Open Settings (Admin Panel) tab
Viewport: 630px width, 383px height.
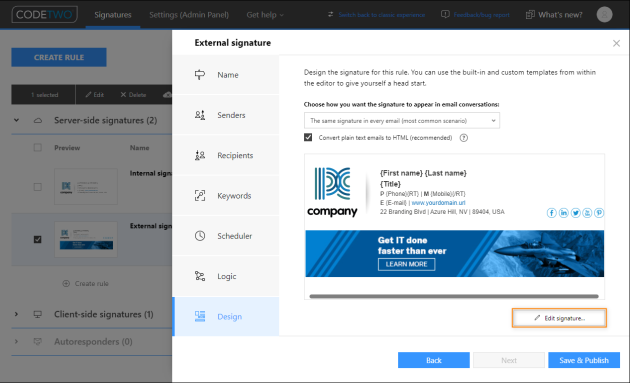(189, 15)
